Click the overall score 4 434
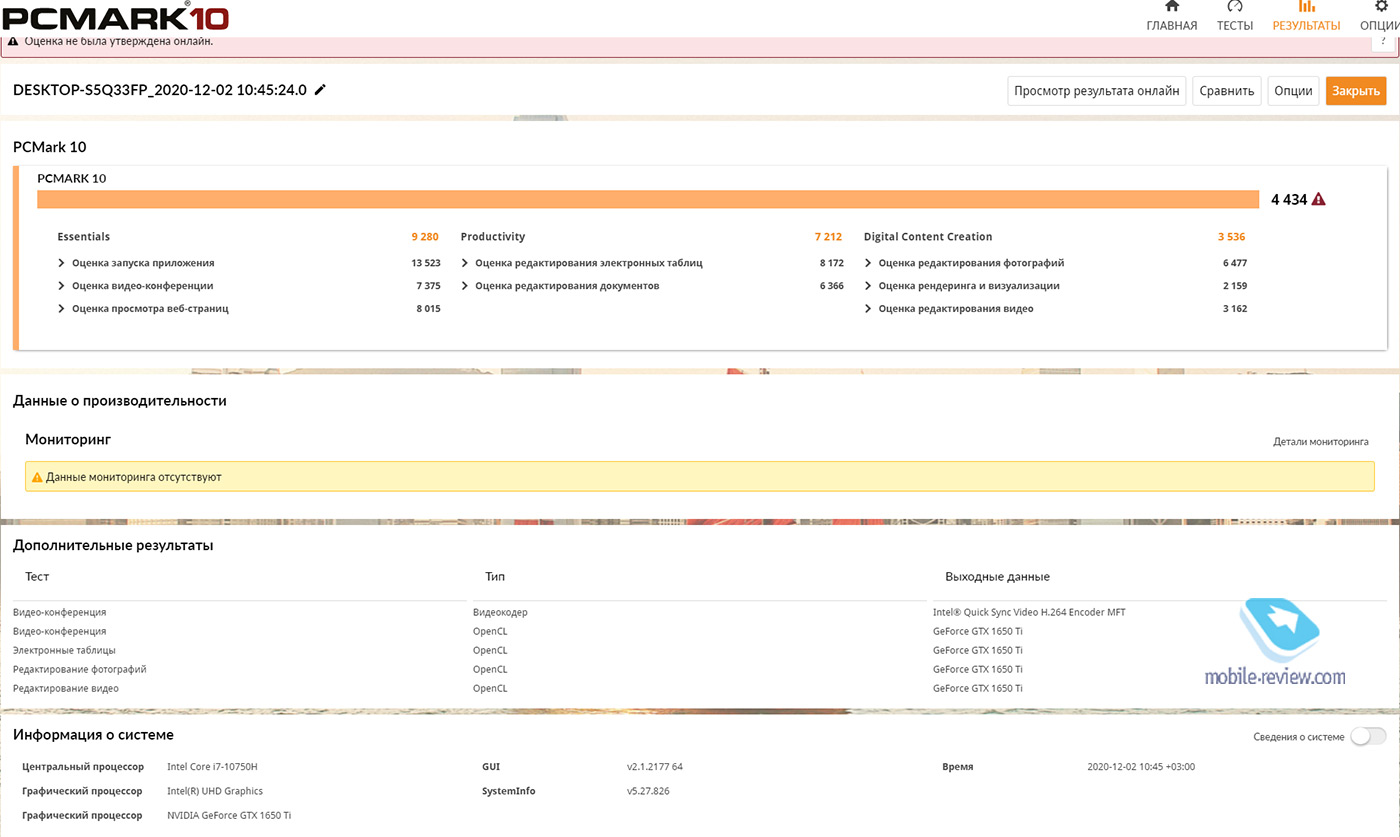Image resolution: width=1400 pixels, height=837 pixels. click(1289, 199)
